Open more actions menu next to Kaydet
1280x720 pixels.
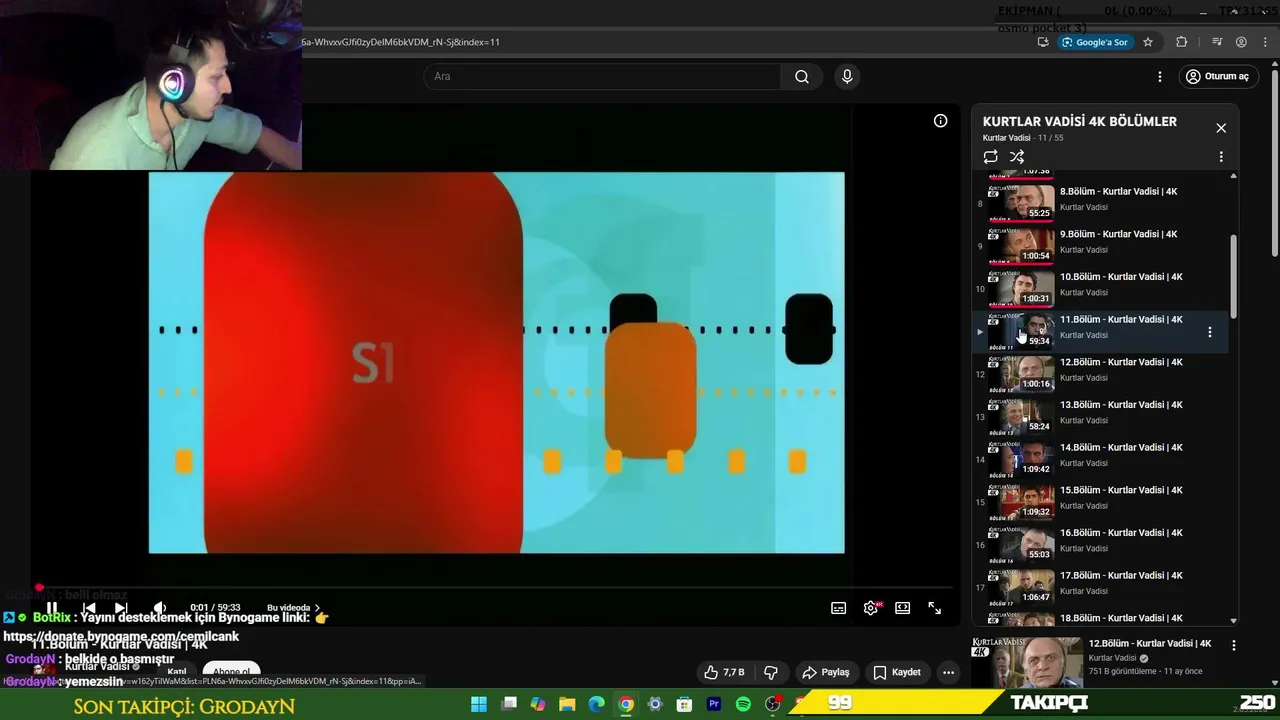(x=948, y=672)
